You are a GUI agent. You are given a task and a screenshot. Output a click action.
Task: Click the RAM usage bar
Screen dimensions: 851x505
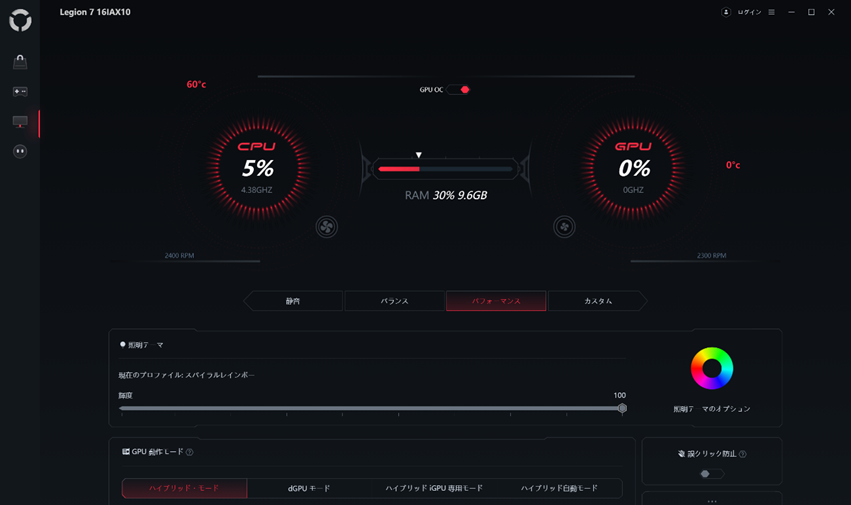pos(445,169)
